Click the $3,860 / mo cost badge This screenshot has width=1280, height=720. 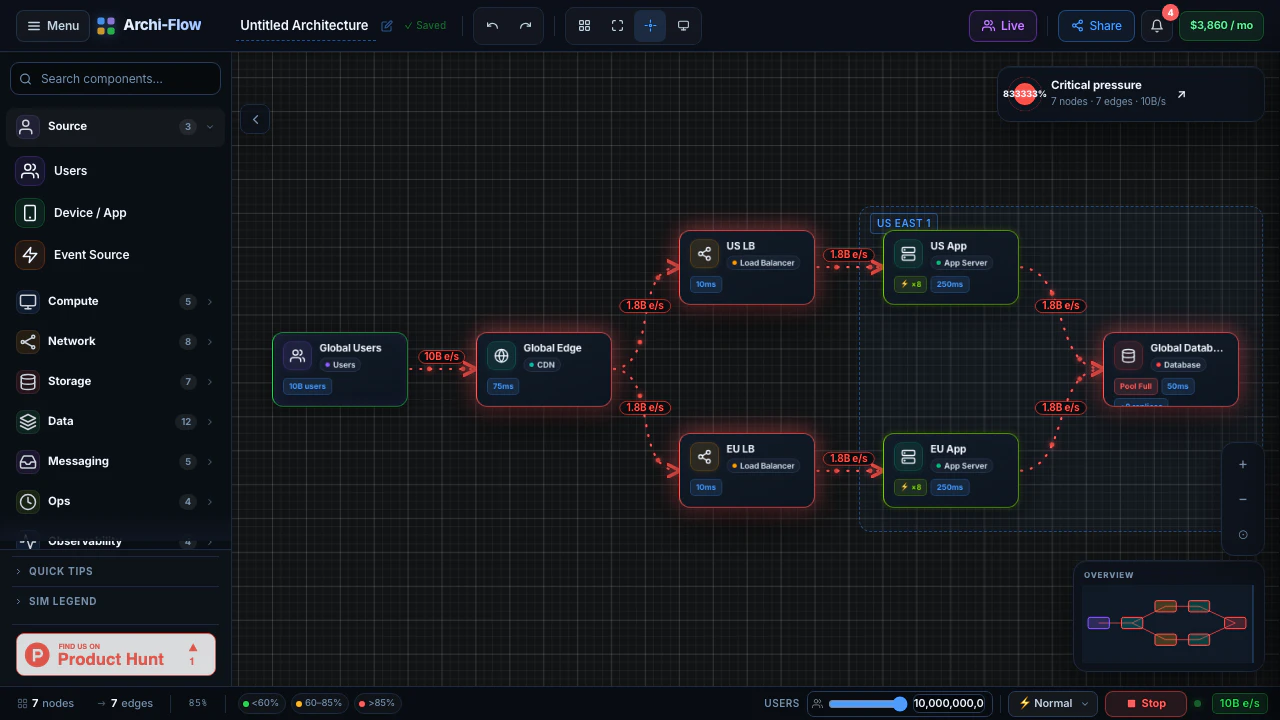pyautogui.click(x=1221, y=26)
